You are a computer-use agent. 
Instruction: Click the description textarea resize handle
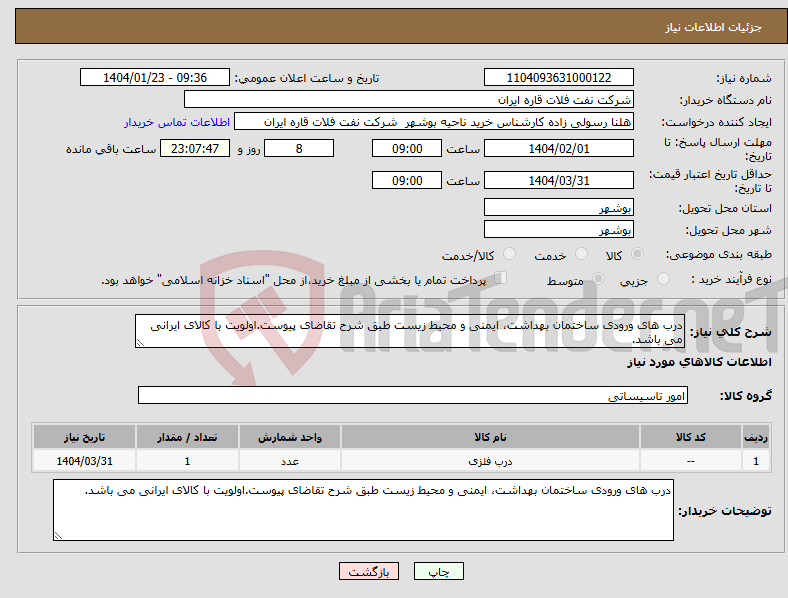(140, 343)
